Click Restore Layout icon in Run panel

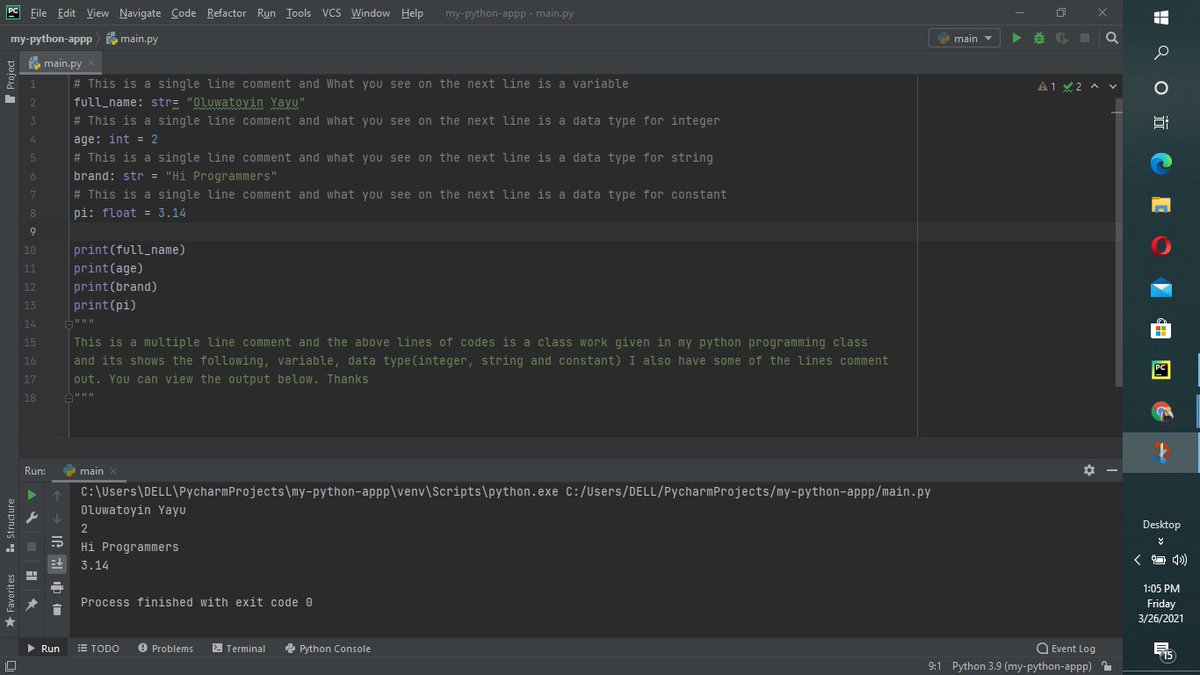pos(32,577)
